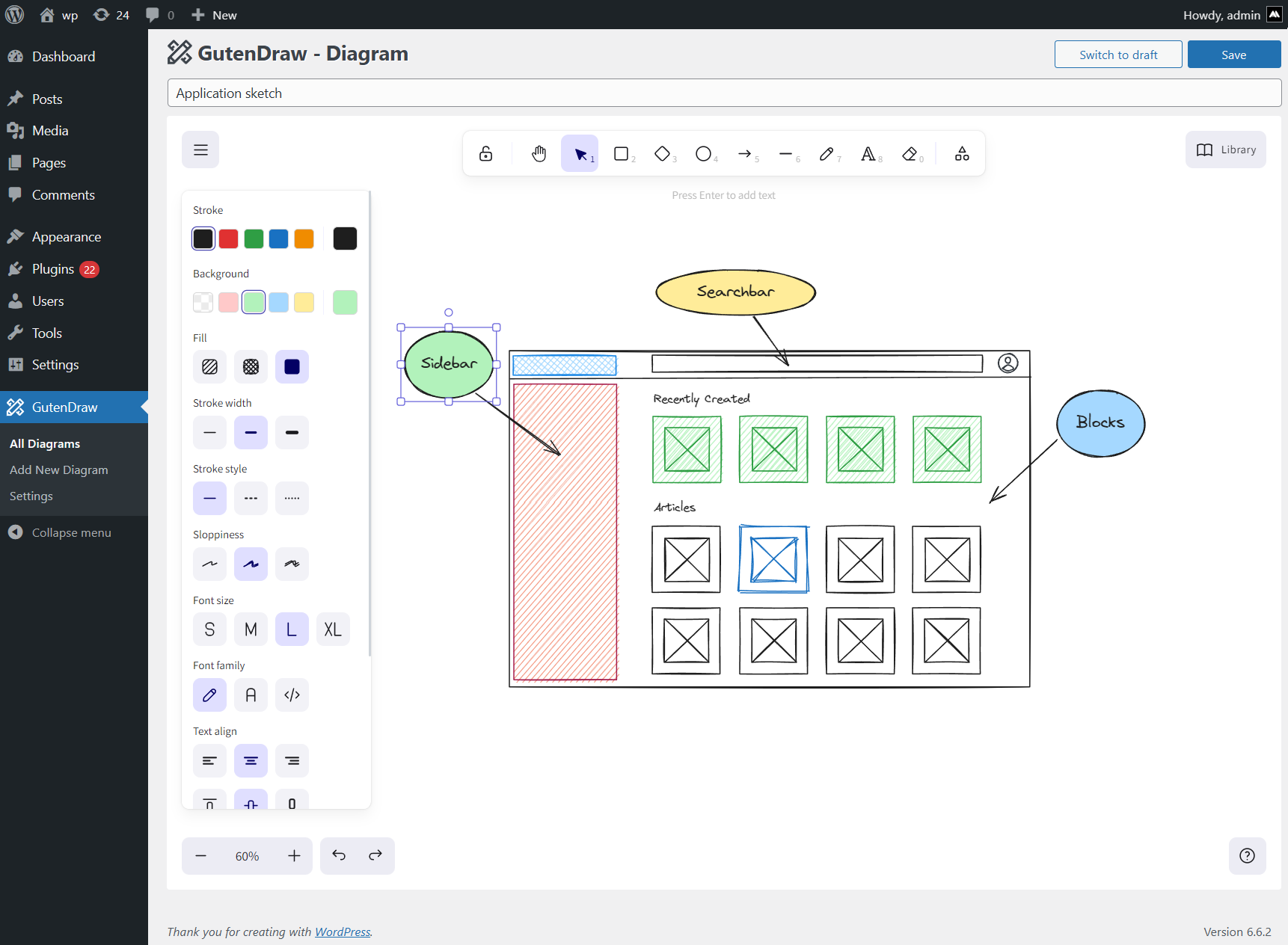Click the Undo arrow button
The image size is (1288, 945).
point(339,855)
